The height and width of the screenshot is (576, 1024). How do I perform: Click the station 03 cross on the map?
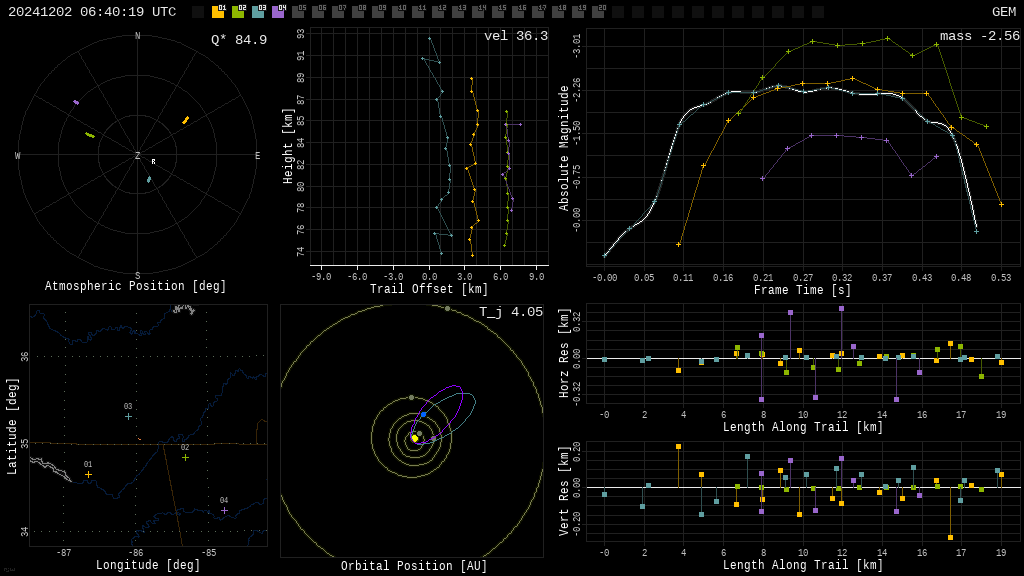click(x=129, y=416)
